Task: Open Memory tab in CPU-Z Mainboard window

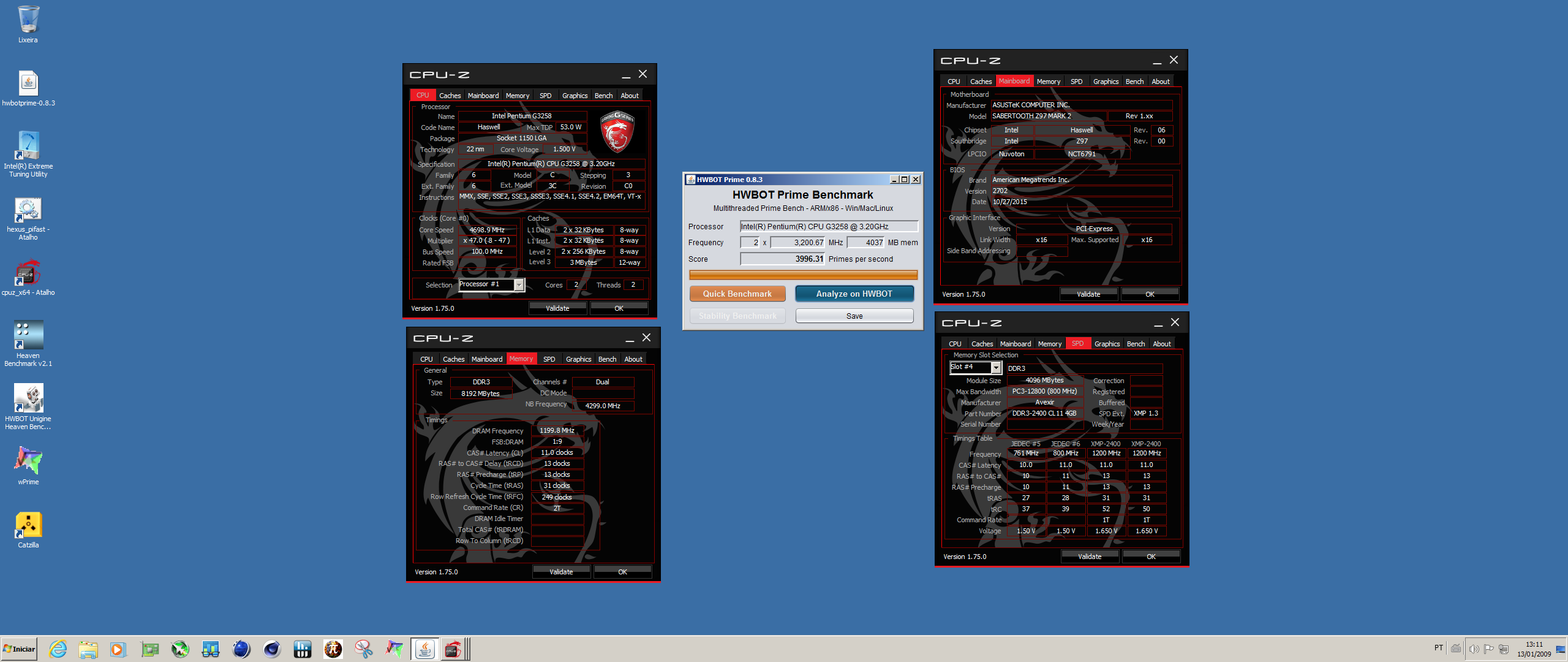Action: pos(1048,82)
